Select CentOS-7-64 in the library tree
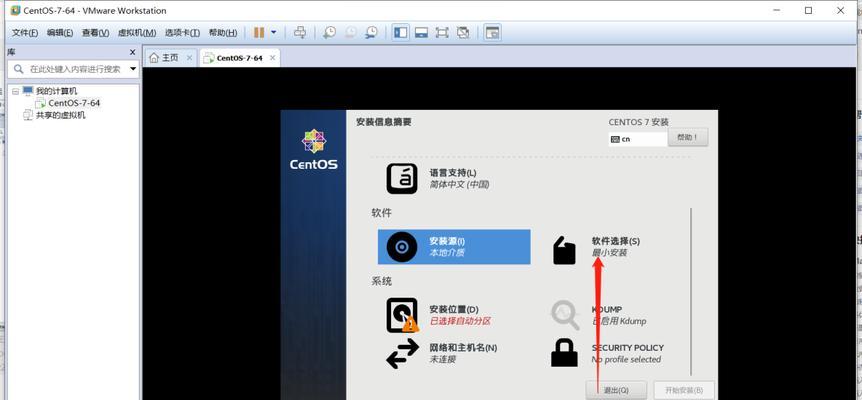Viewport: 862px width, 400px height. [x=74, y=103]
